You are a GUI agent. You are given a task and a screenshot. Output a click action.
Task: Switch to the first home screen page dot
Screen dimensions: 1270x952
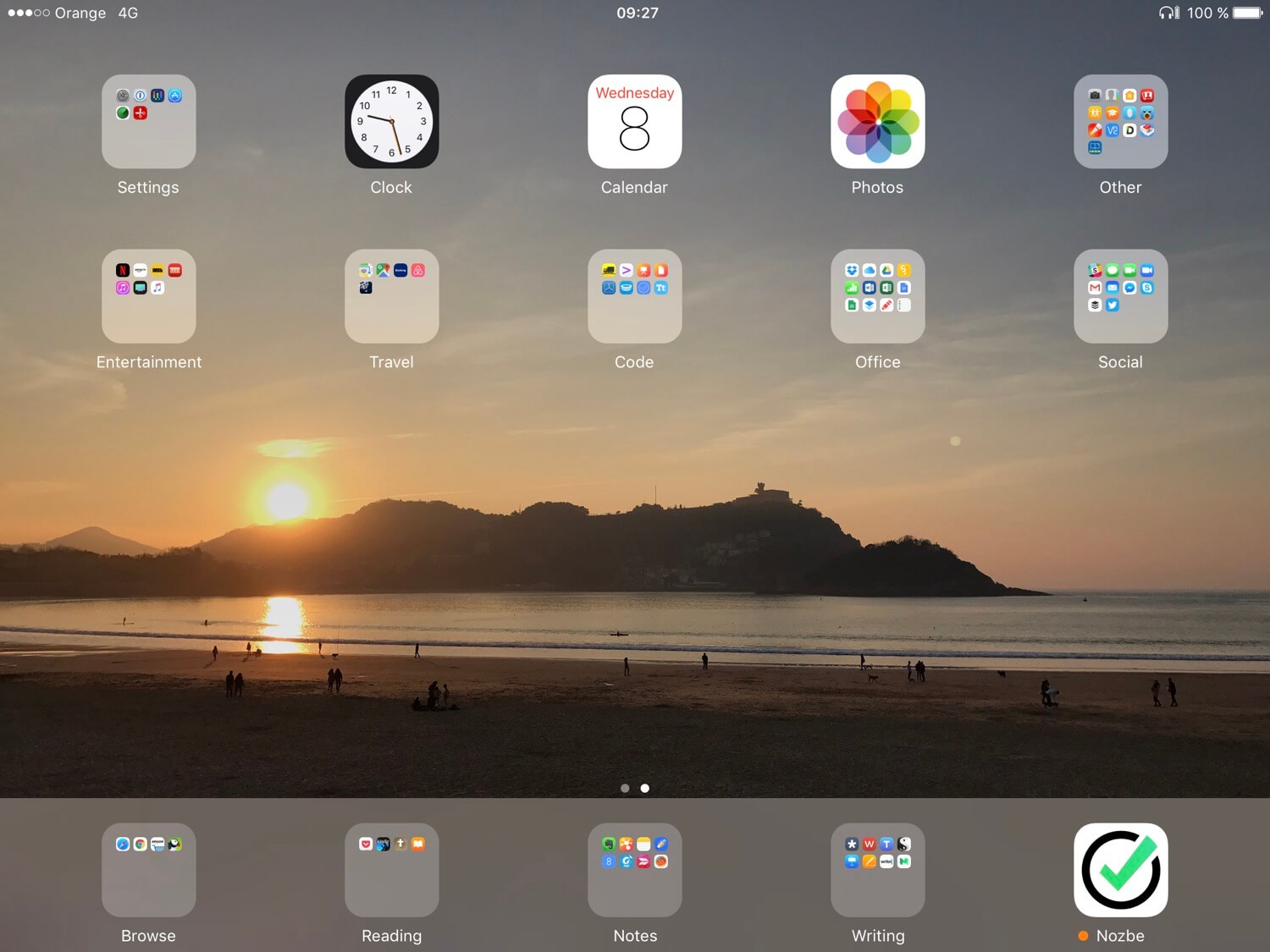pyautogui.click(x=625, y=788)
